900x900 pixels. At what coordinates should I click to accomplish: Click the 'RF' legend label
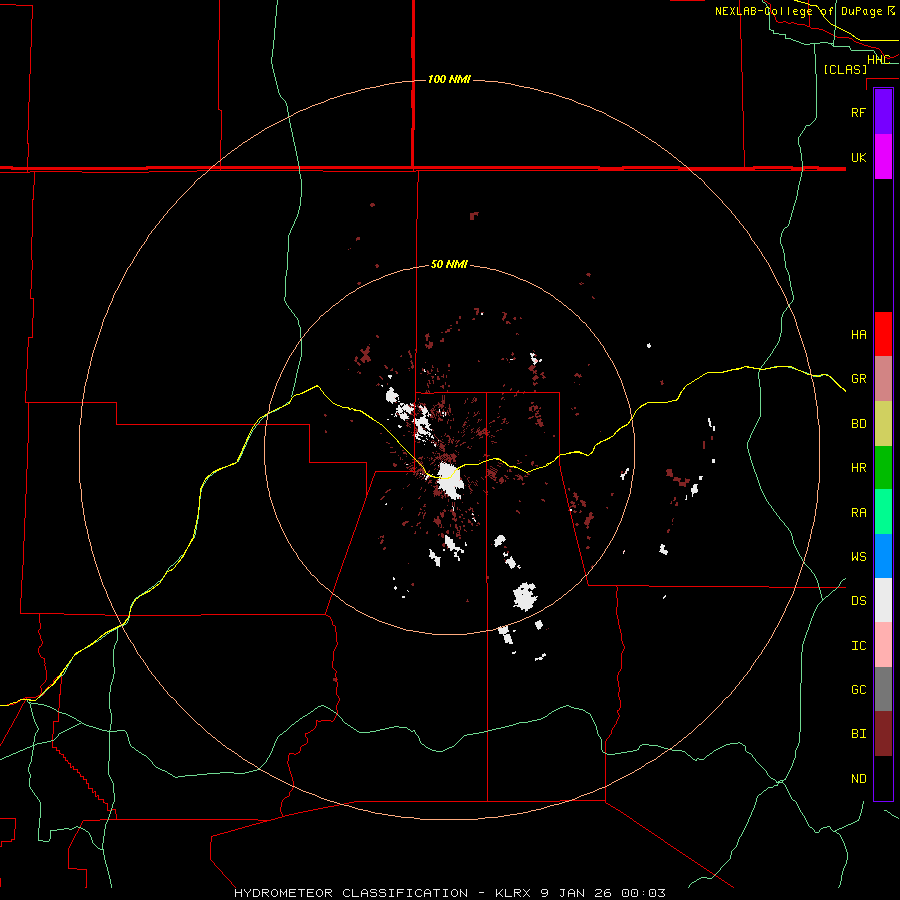click(x=859, y=112)
